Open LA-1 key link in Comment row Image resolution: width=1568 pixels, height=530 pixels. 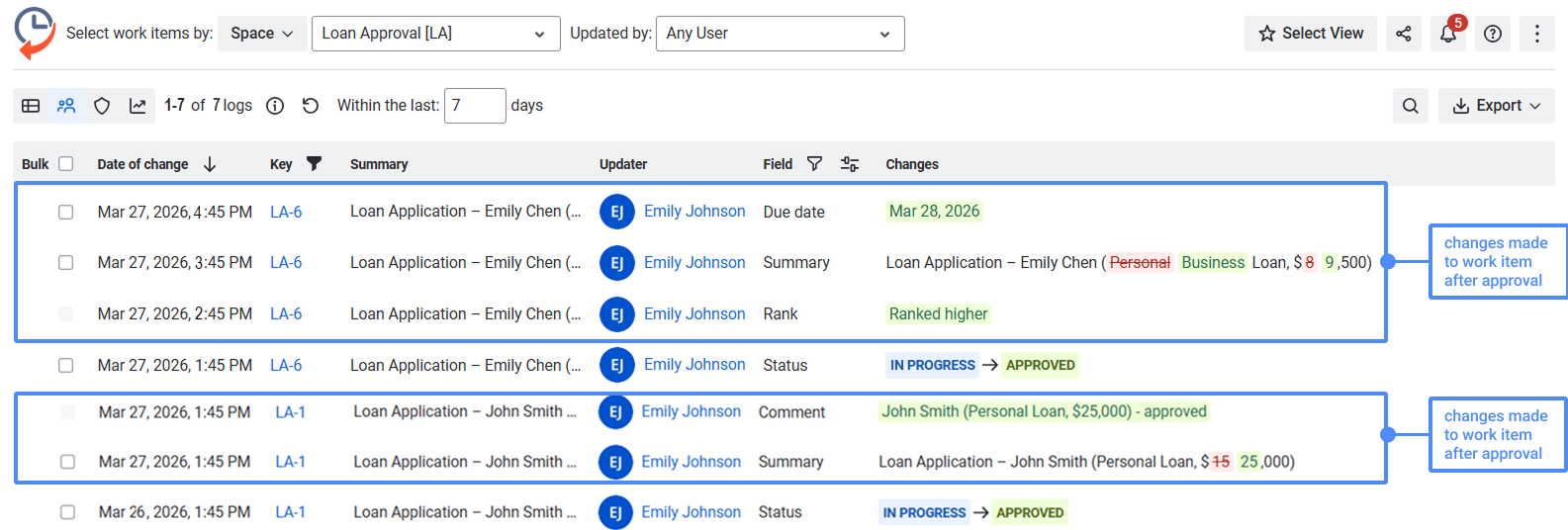(x=290, y=412)
